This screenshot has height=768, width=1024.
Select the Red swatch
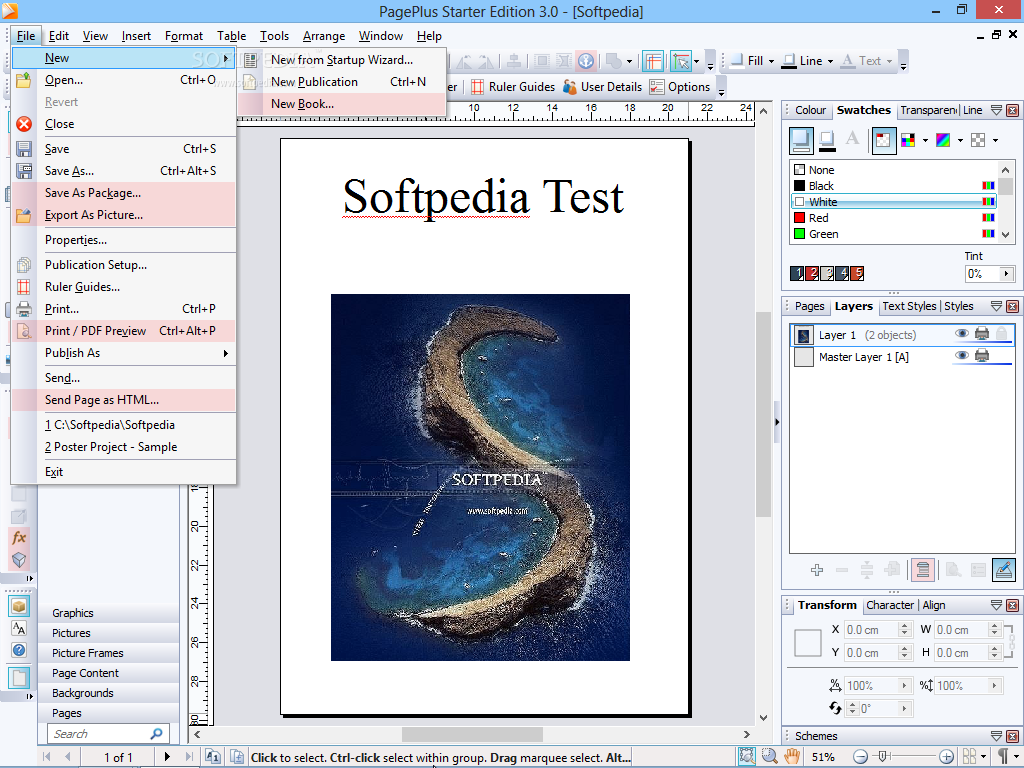pos(893,218)
